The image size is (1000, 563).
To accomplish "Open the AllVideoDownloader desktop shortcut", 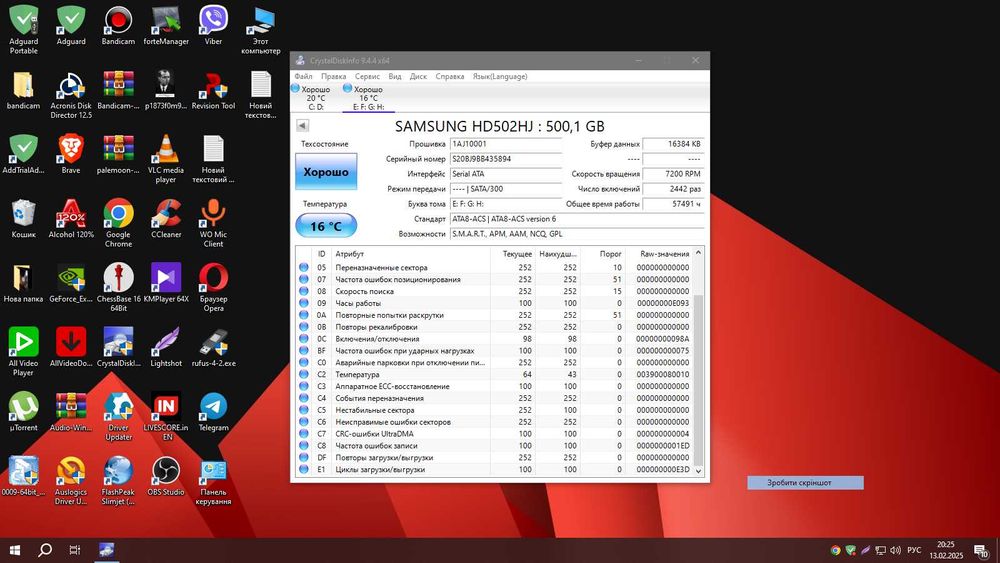I will click(71, 347).
